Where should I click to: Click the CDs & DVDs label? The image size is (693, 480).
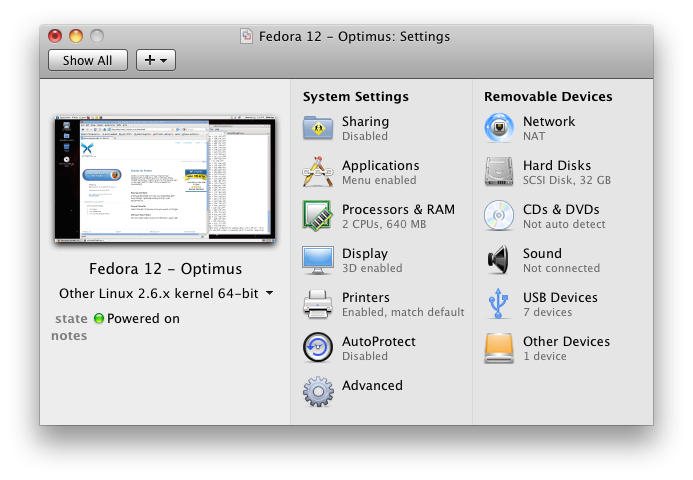click(561, 209)
